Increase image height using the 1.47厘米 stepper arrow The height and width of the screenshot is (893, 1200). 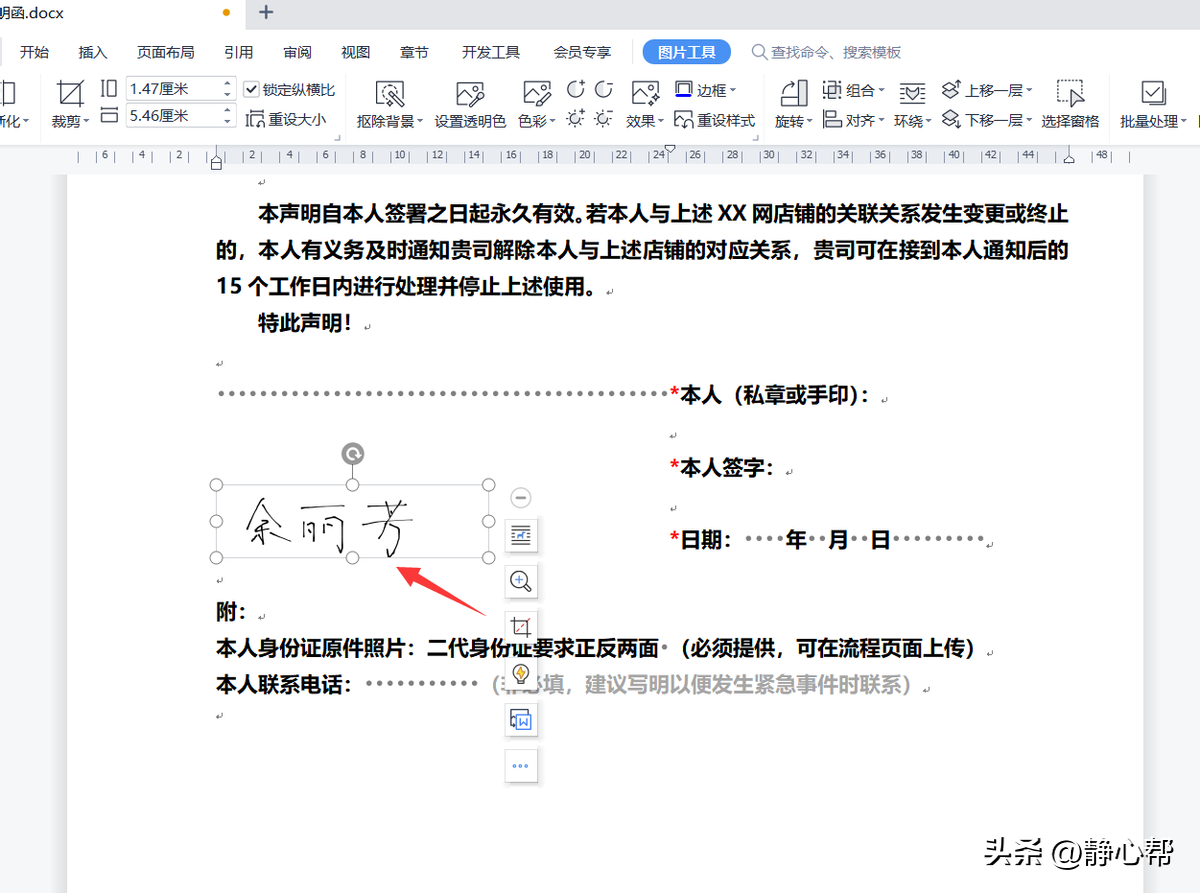pyautogui.click(x=228, y=82)
